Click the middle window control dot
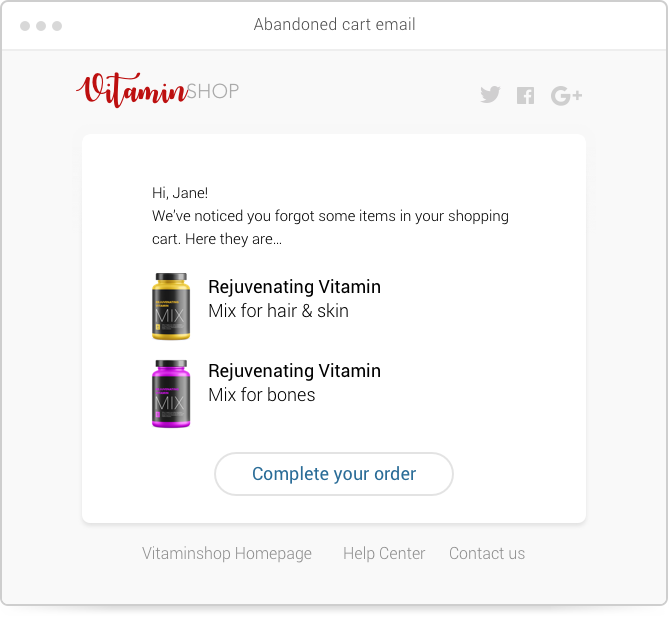Screen dimensions: 669x622 pos(41,26)
